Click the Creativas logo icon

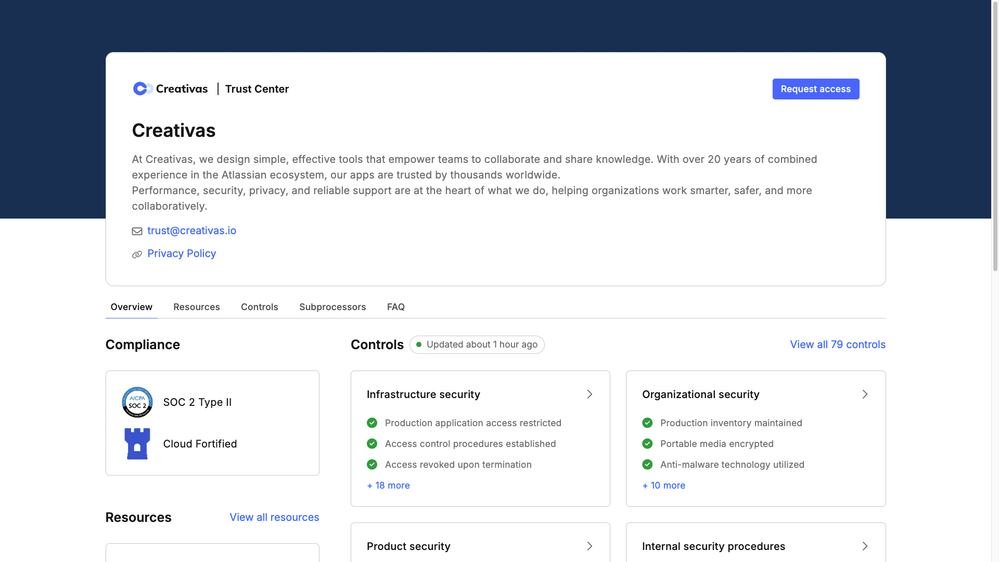coord(142,89)
